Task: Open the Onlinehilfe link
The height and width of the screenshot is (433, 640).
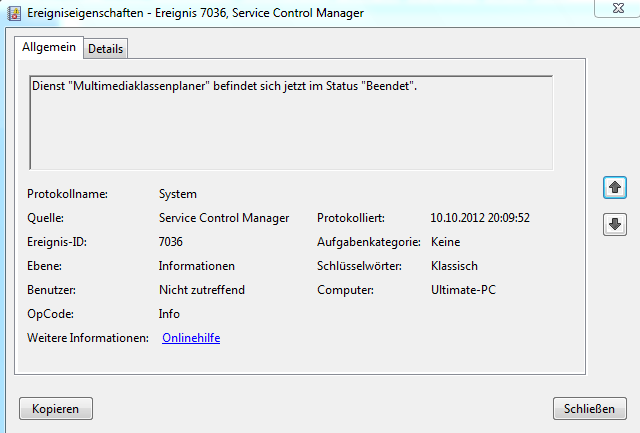Action: tap(191, 338)
